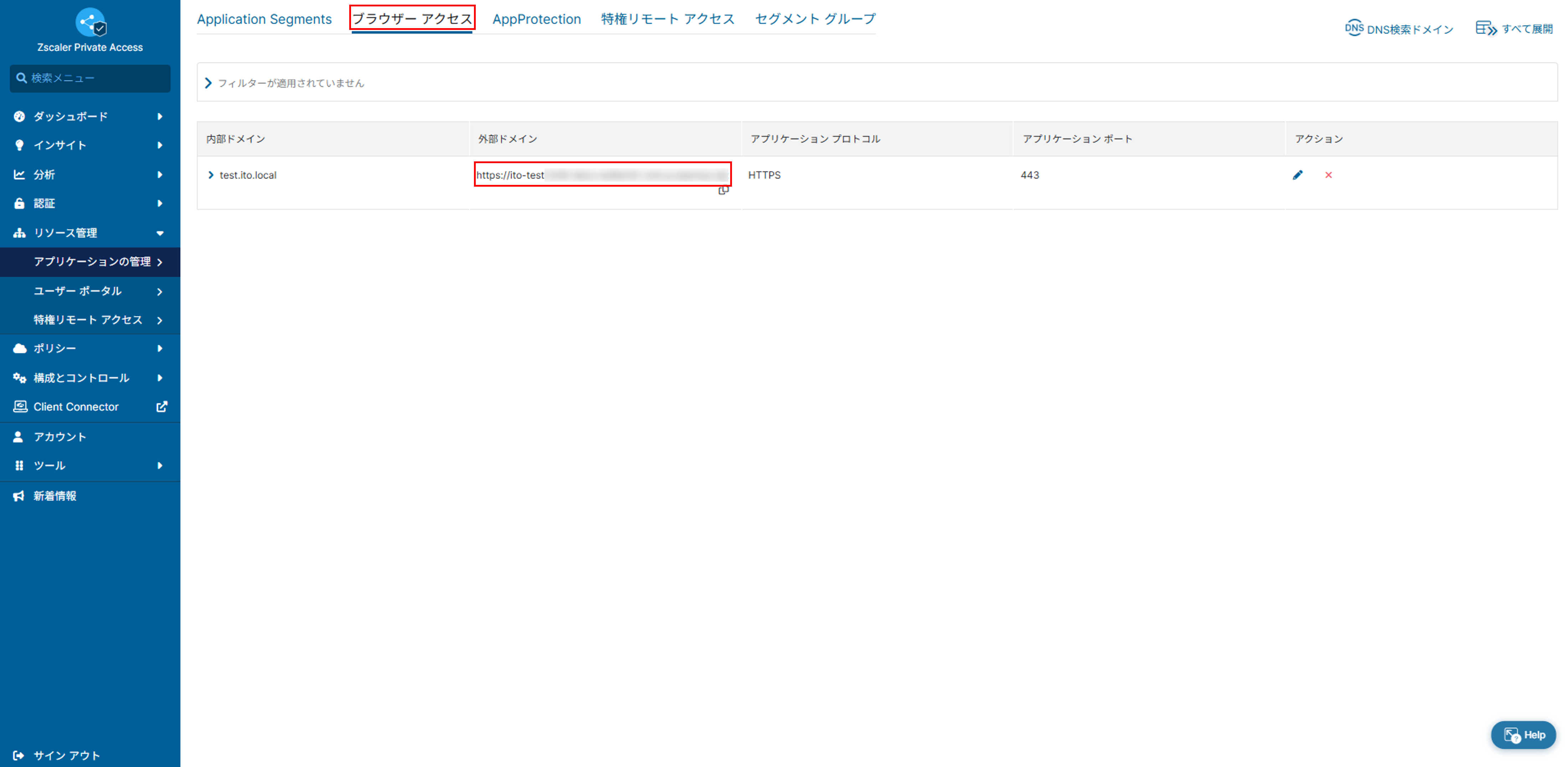The width and height of the screenshot is (1568, 767).
Task: Click the red delete X icon
Action: tap(1328, 175)
